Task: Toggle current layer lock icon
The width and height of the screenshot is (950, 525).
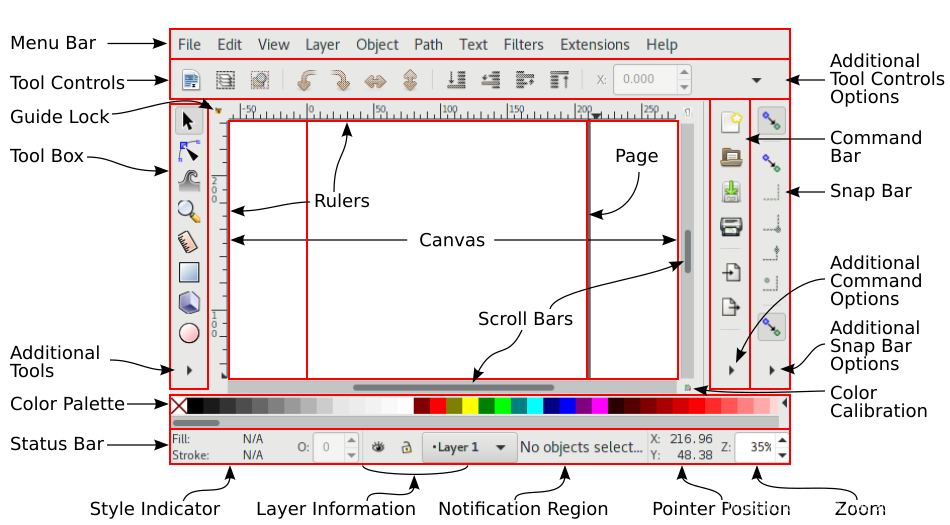Action: click(407, 447)
